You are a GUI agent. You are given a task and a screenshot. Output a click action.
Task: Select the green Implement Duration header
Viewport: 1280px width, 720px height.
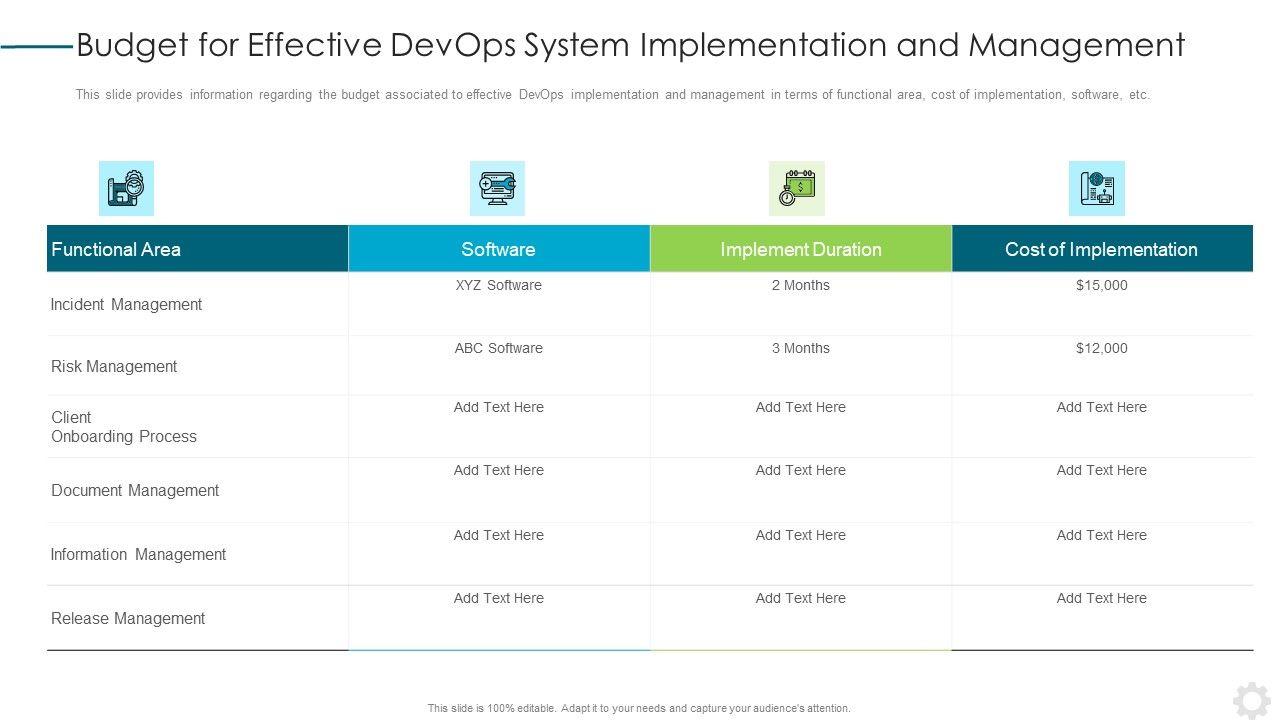800,249
